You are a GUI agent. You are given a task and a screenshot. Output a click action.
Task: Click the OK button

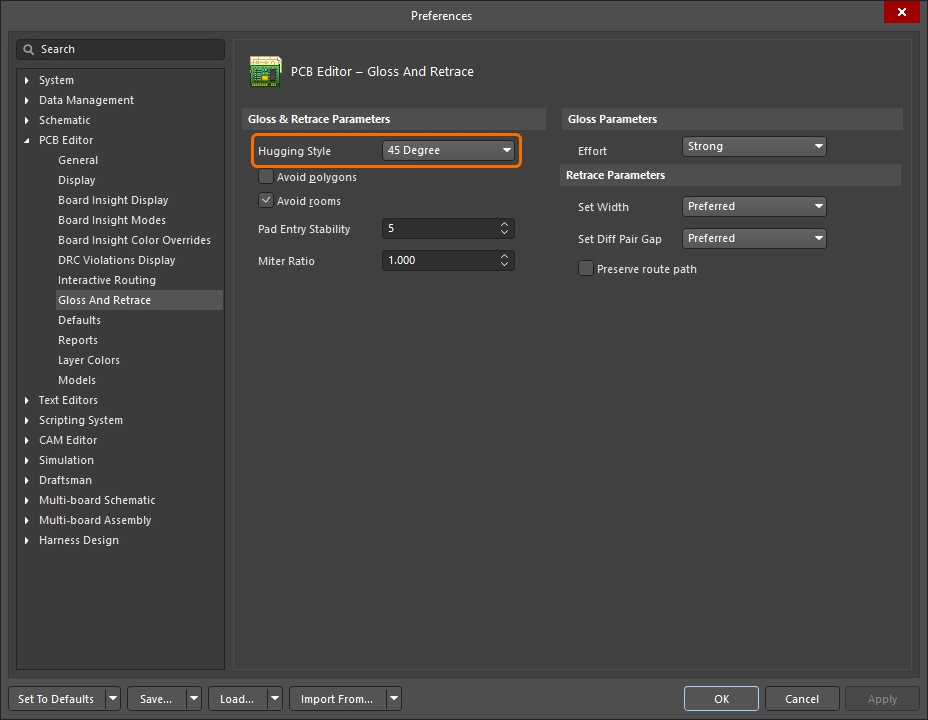[x=721, y=698]
